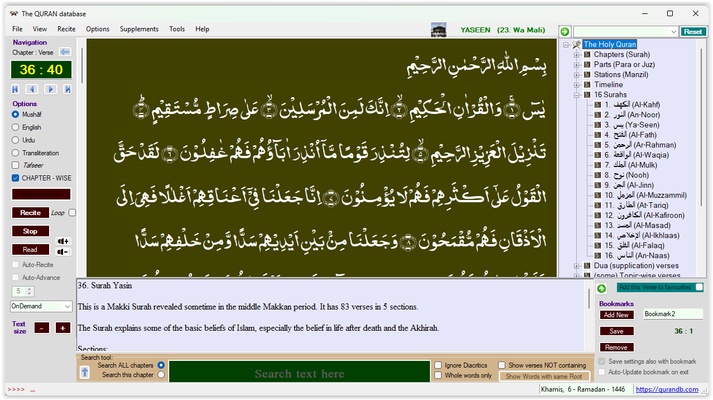Click the book icon beside Al-Kahf

(598, 105)
